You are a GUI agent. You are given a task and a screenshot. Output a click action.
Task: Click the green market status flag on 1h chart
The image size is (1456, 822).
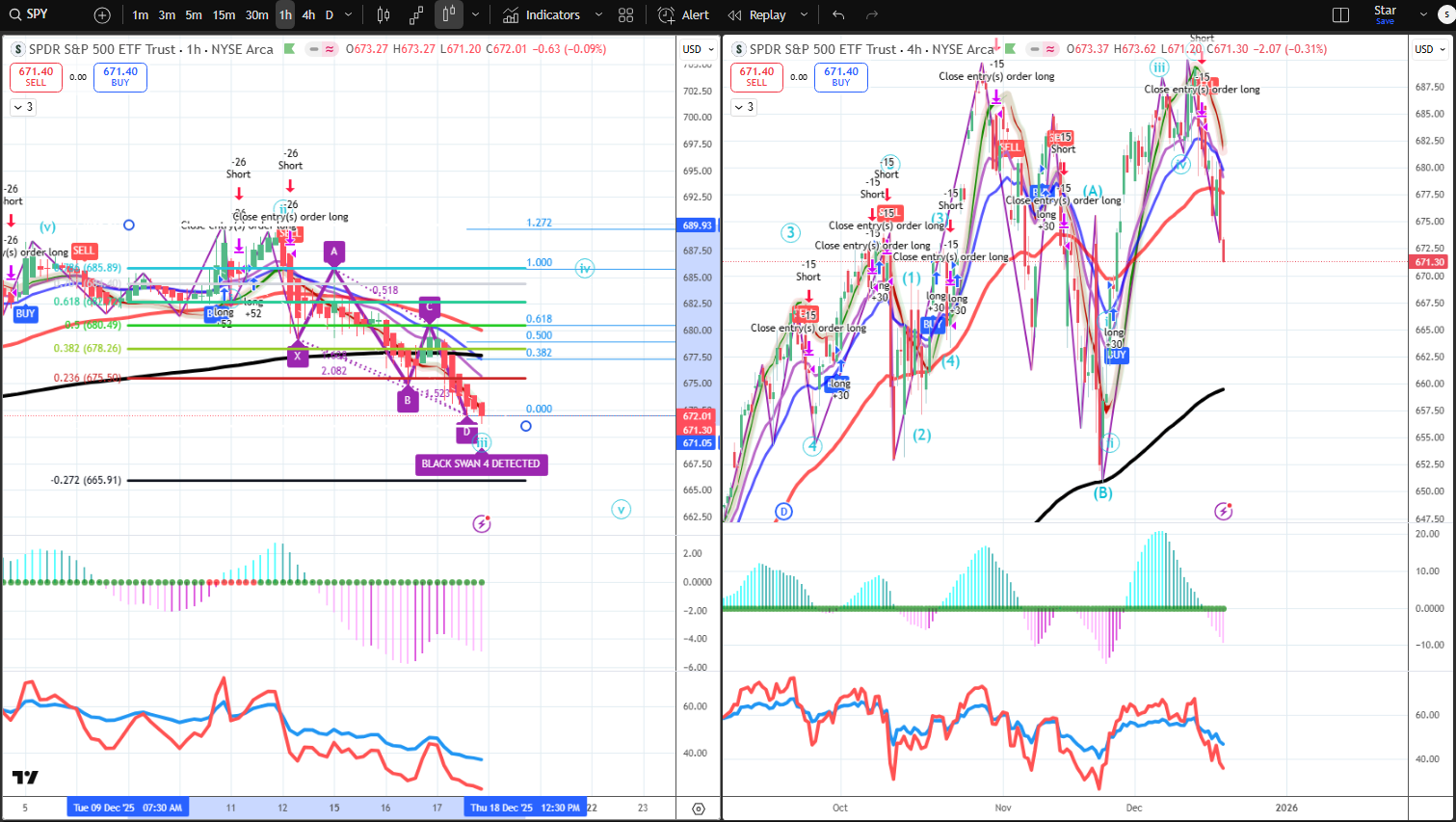(289, 49)
